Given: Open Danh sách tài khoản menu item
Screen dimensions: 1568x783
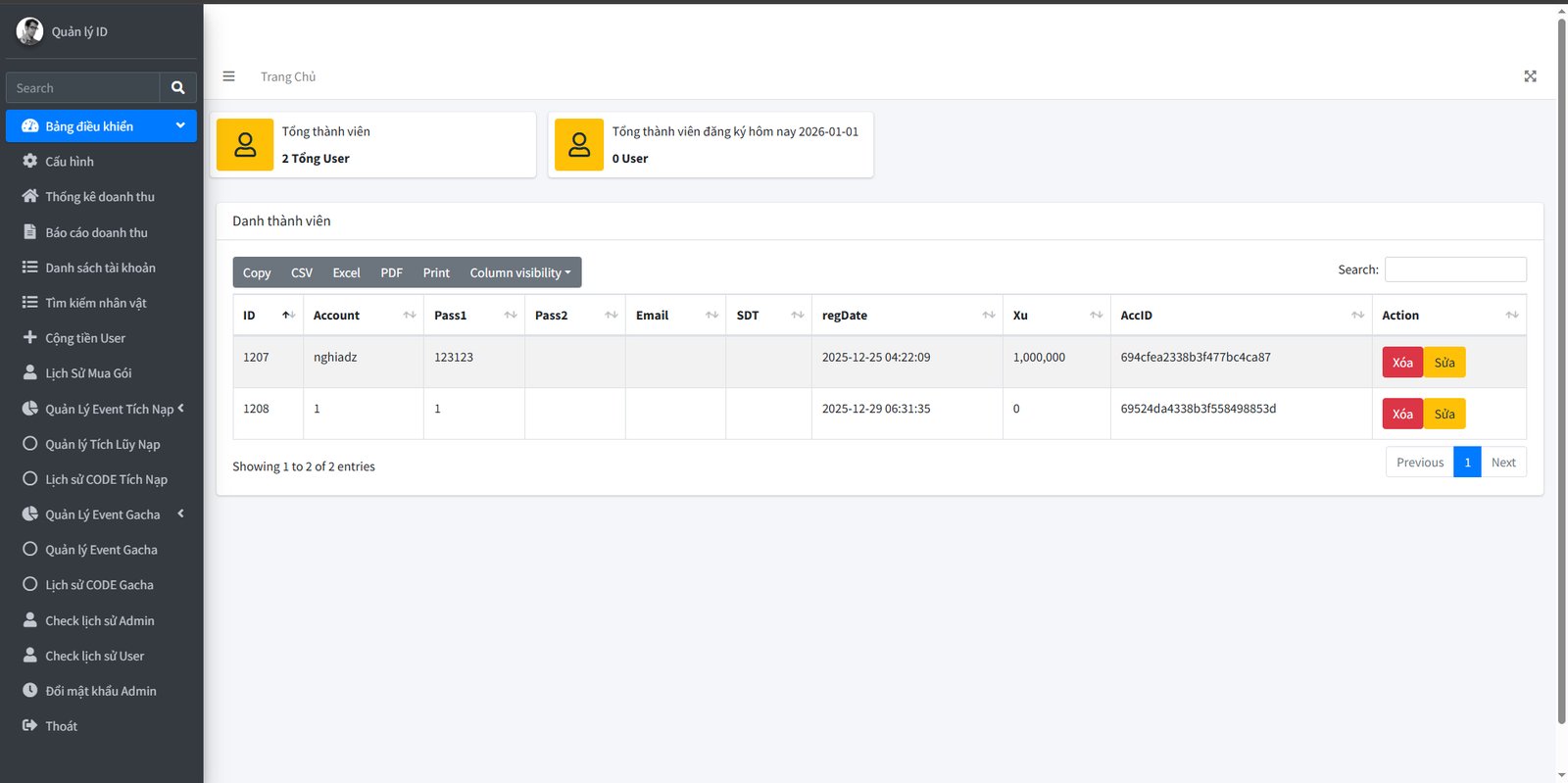Looking at the screenshot, I should (x=100, y=268).
